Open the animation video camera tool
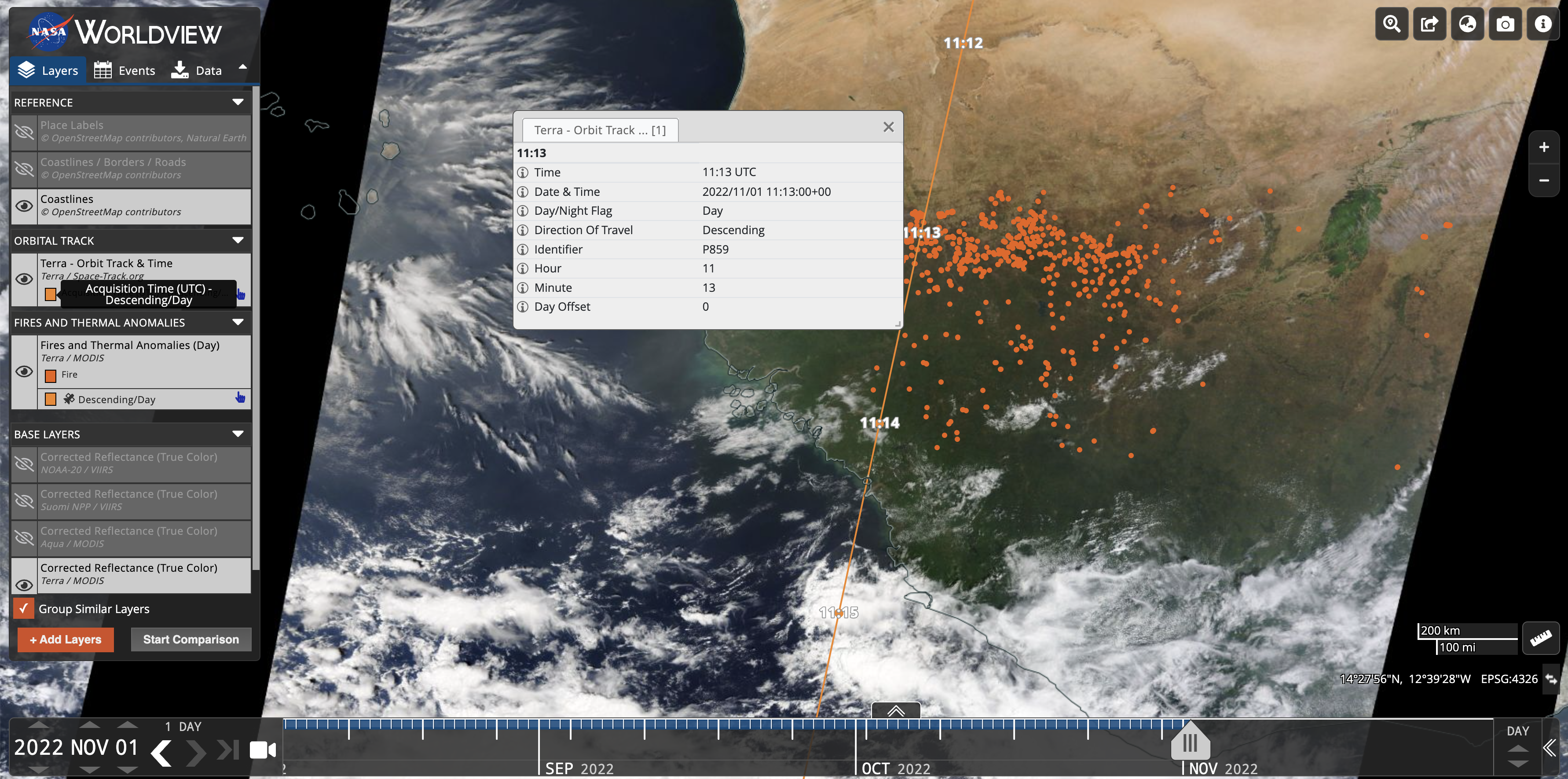This screenshot has width=1568, height=779. point(263,750)
